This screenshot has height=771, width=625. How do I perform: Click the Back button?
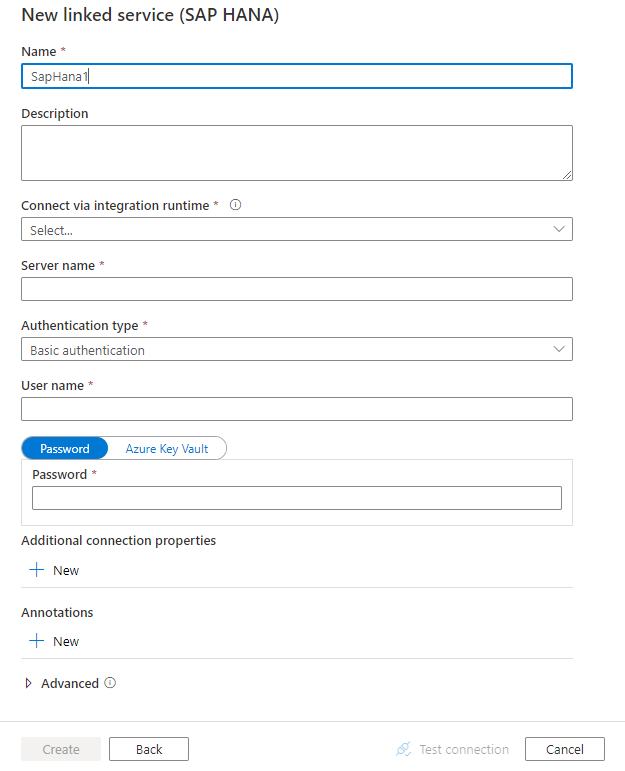[x=149, y=749]
